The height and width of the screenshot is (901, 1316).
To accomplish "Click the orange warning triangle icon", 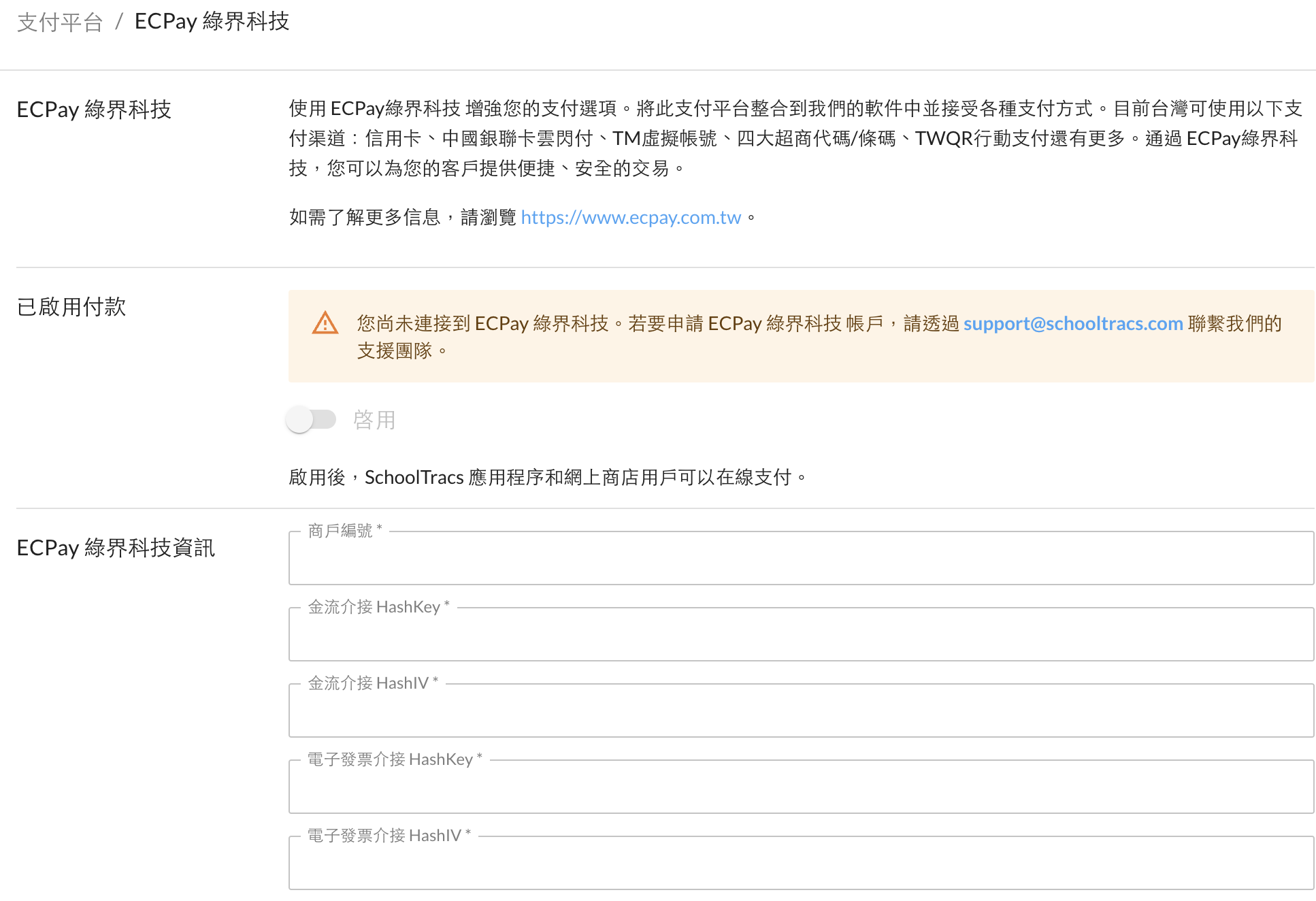I will point(325,323).
